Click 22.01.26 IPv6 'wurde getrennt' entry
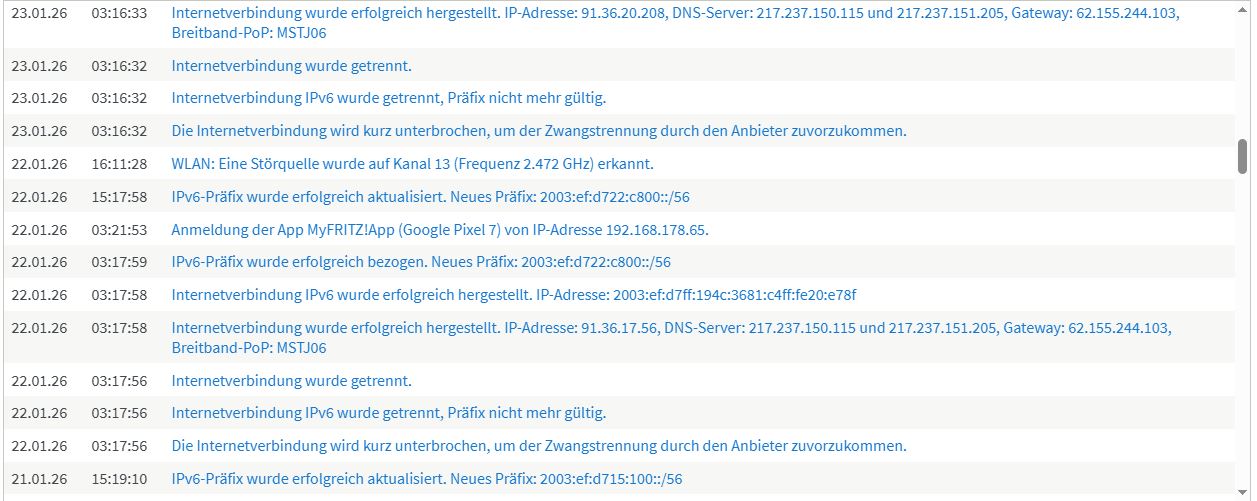 (x=389, y=413)
